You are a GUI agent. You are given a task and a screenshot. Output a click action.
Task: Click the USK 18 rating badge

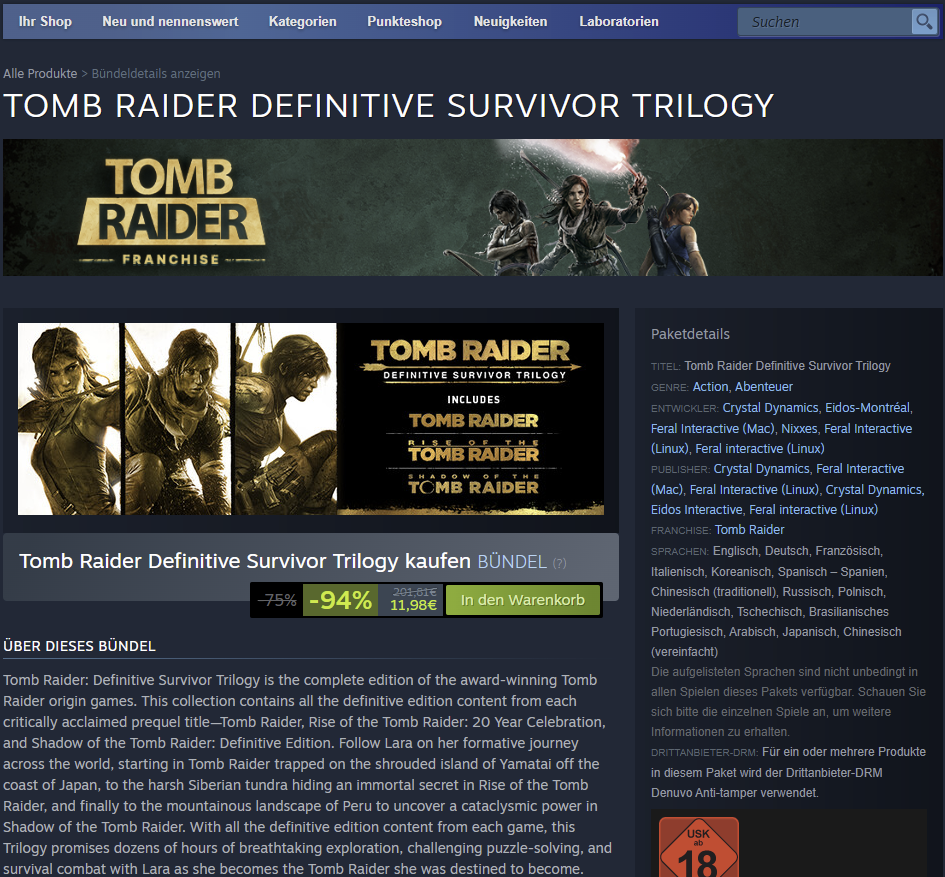tap(699, 847)
